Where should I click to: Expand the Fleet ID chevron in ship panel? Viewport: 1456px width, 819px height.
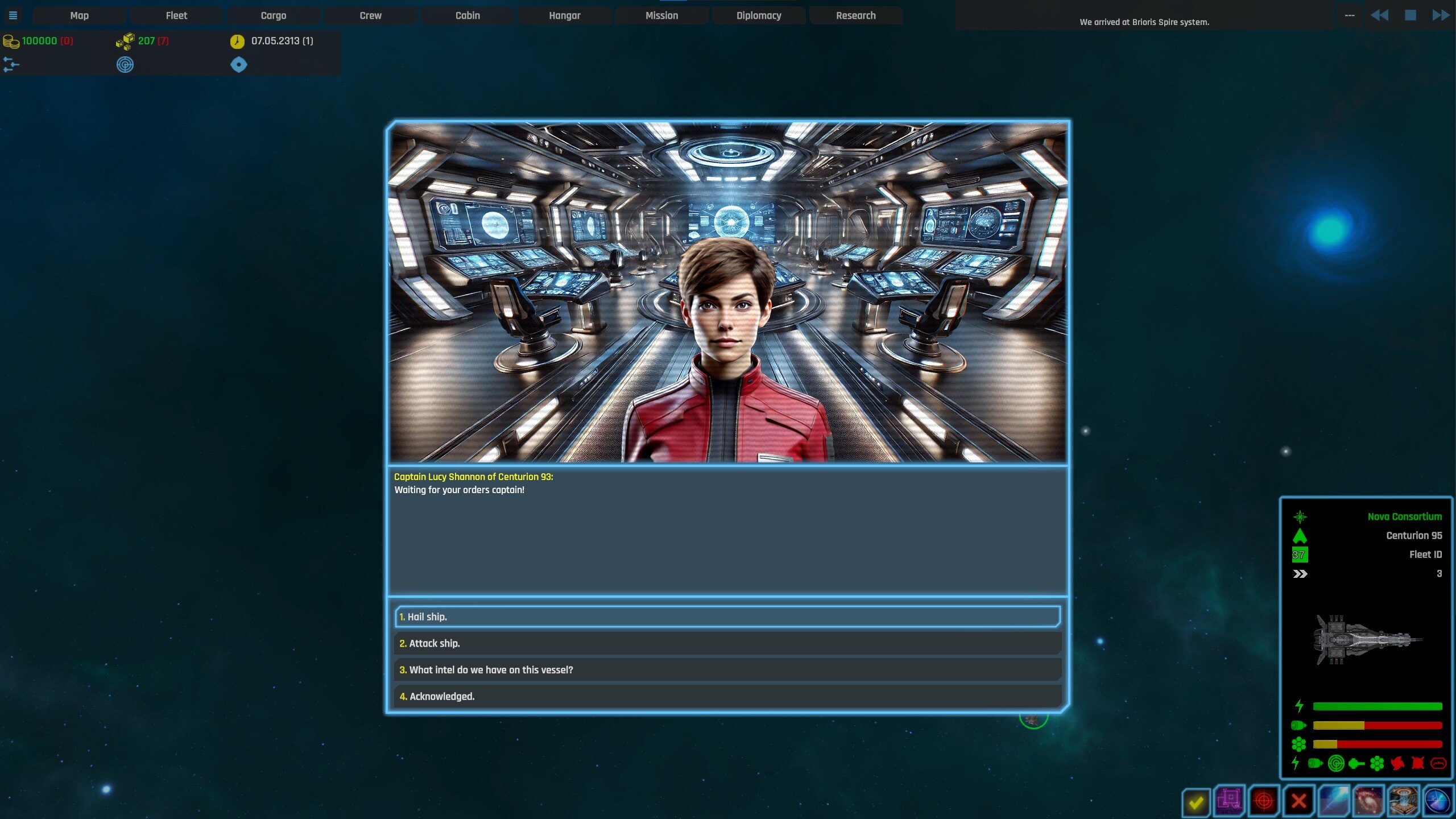(x=1300, y=574)
